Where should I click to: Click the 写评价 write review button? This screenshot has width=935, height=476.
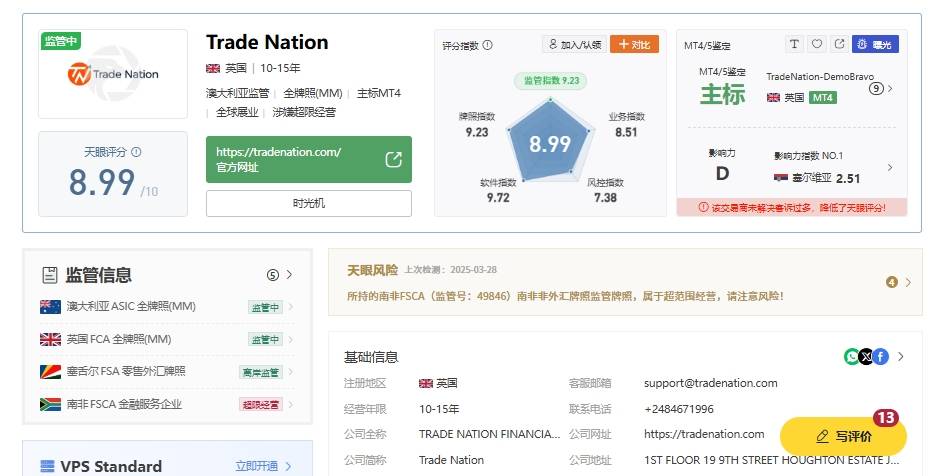843,436
